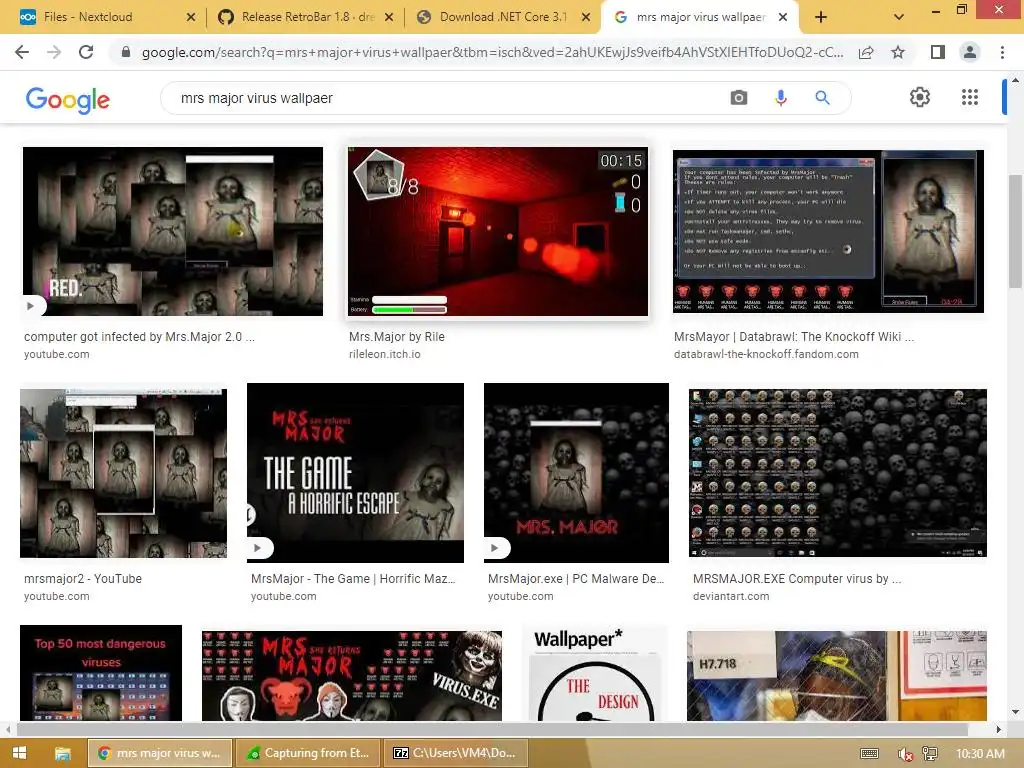The width and height of the screenshot is (1024, 768).
Task: Close the Release RetroBar tab
Action: tap(389, 18)
